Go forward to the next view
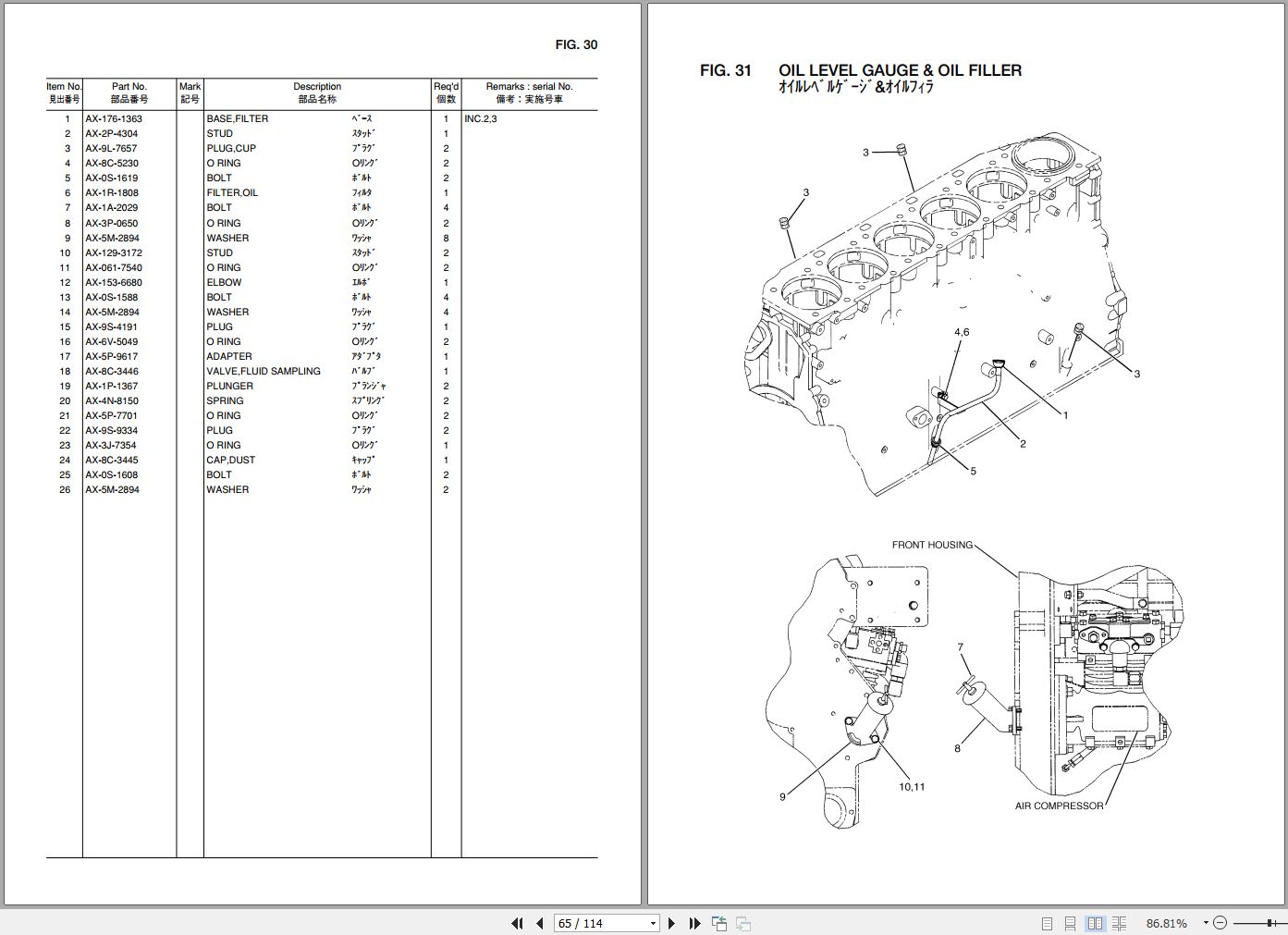This screenshot has width=1288, height=935. click(x=742, y=923)
